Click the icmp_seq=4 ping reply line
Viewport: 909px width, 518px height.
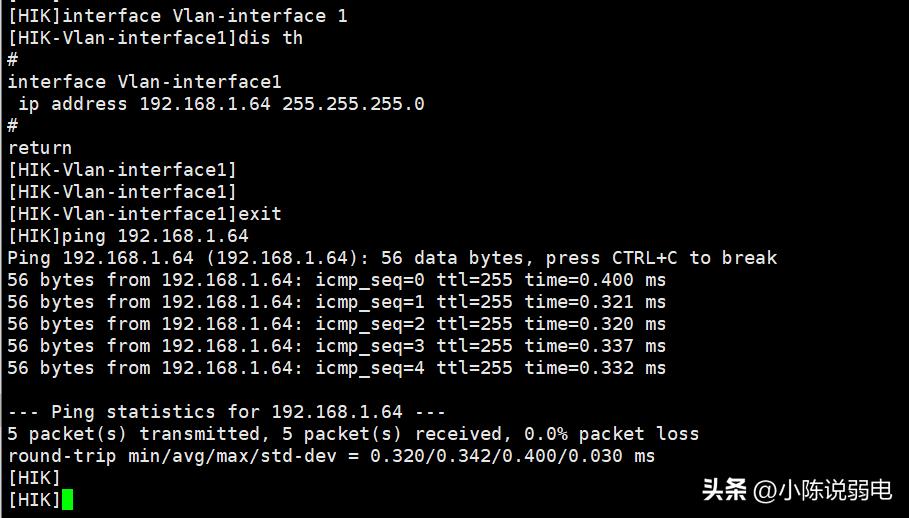pyautogui.click(x=336, y=368)
